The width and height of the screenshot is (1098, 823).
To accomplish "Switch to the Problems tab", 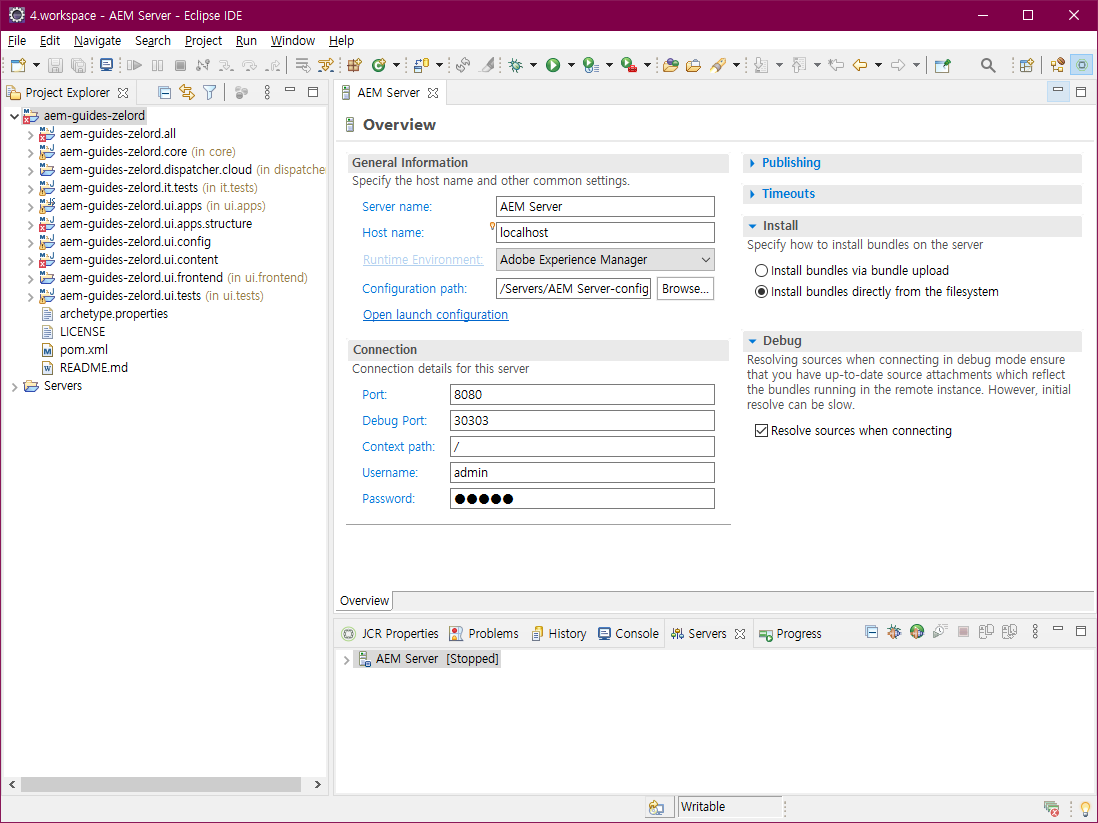I will [485, 633].
